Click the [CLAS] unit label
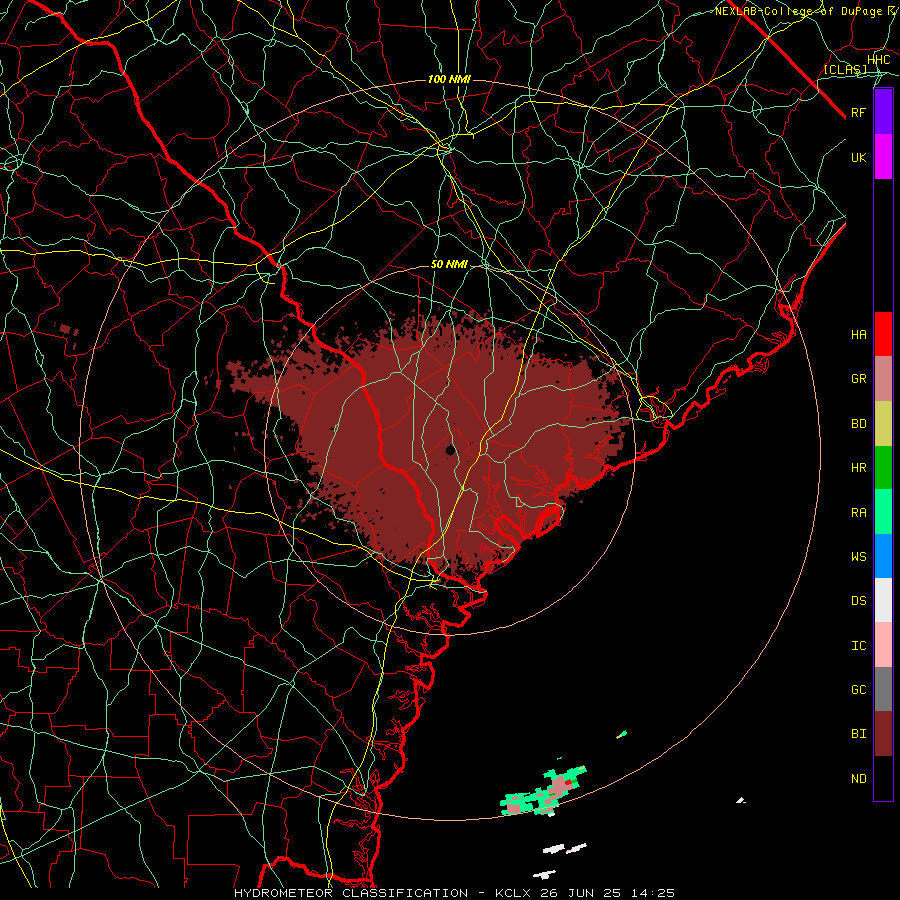Image resolution: width=900 pixels, height=900 pixels. coord(845,69)
